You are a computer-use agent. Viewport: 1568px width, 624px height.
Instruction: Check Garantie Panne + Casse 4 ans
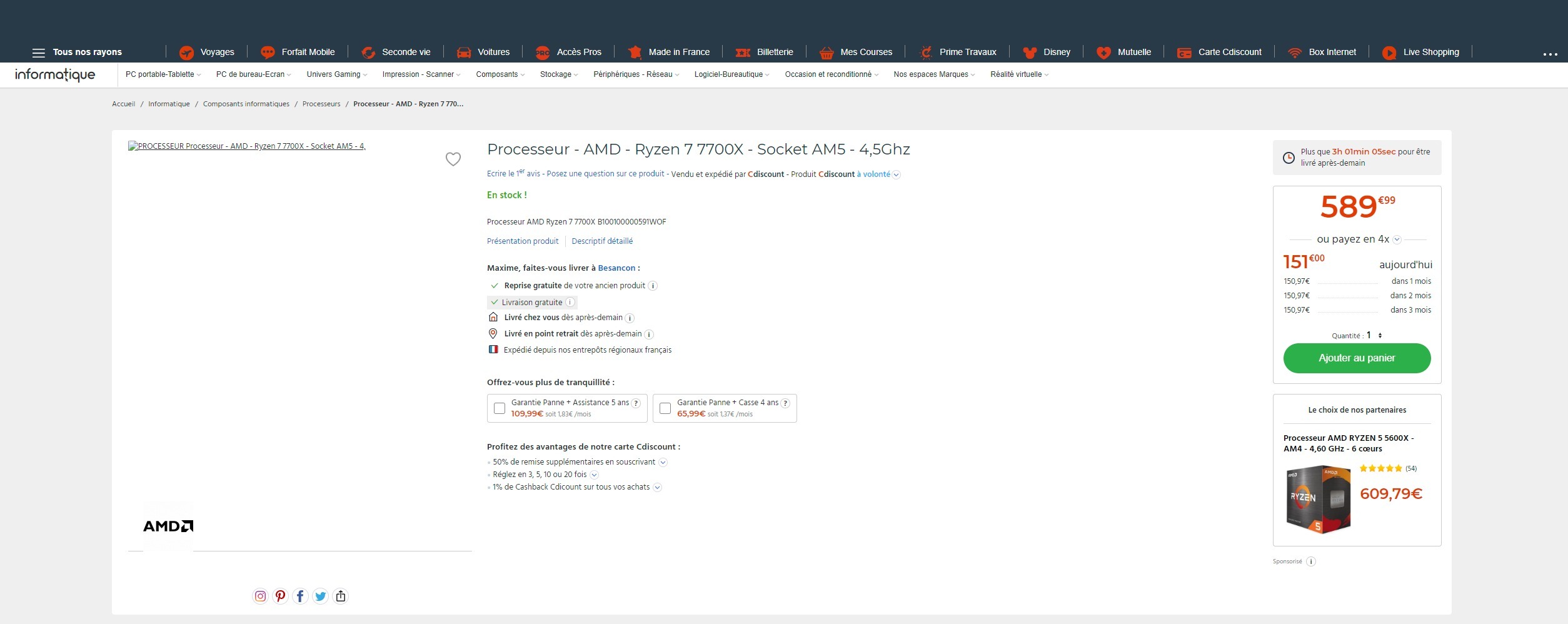tap(665, 408)
